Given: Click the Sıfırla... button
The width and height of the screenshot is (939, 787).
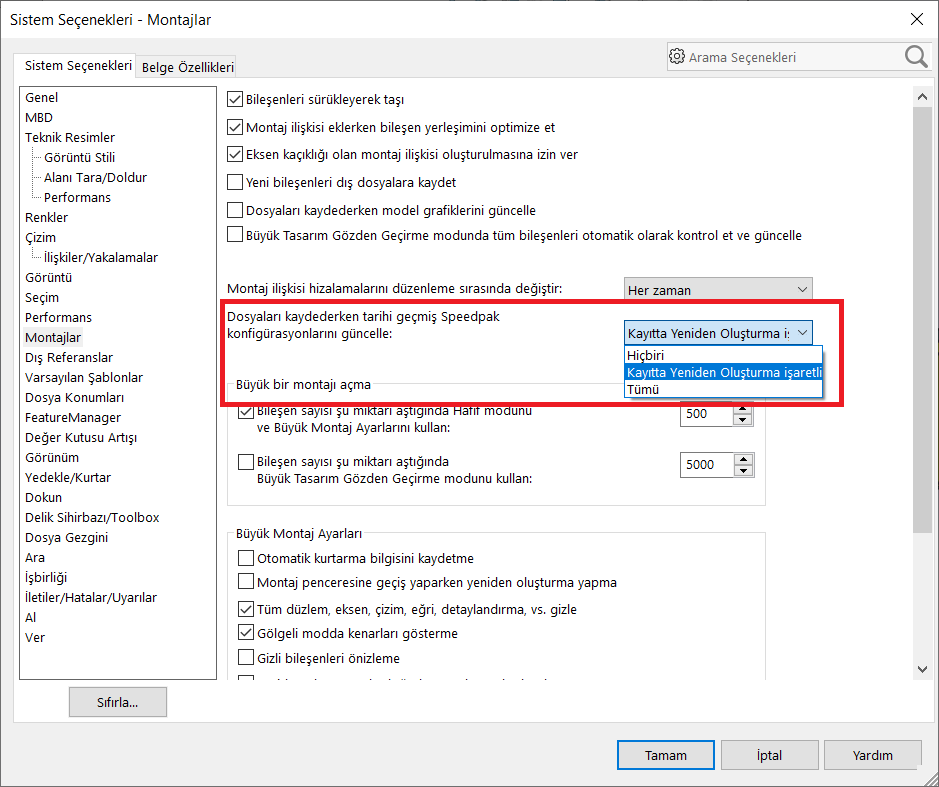Looking at the screenshot, I should pyautogui.click(x=117, y=702).
